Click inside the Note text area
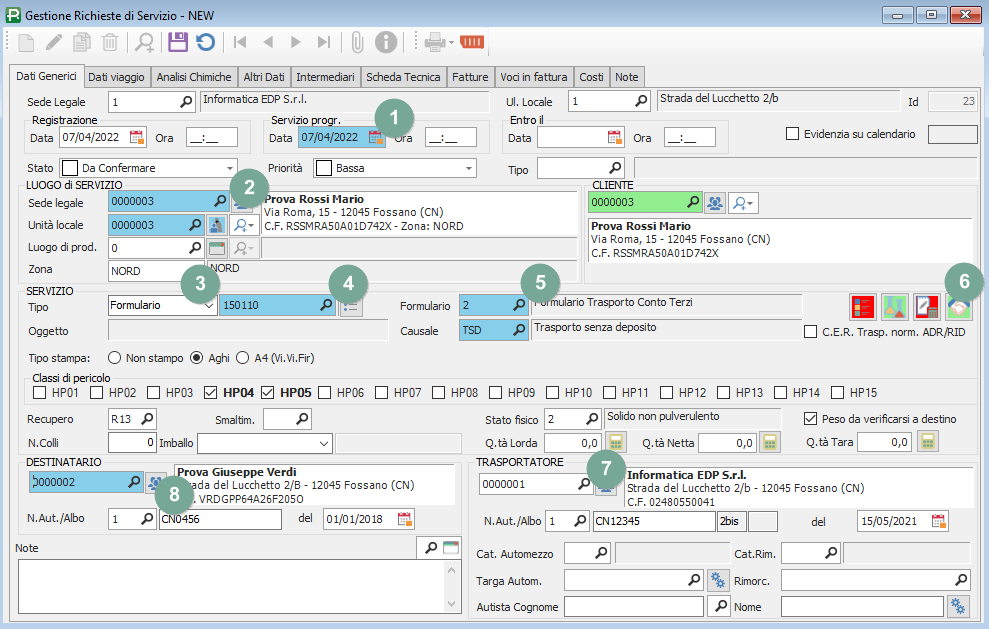The height and width of the screenshot is (629, 989). [x=230, y=585]
